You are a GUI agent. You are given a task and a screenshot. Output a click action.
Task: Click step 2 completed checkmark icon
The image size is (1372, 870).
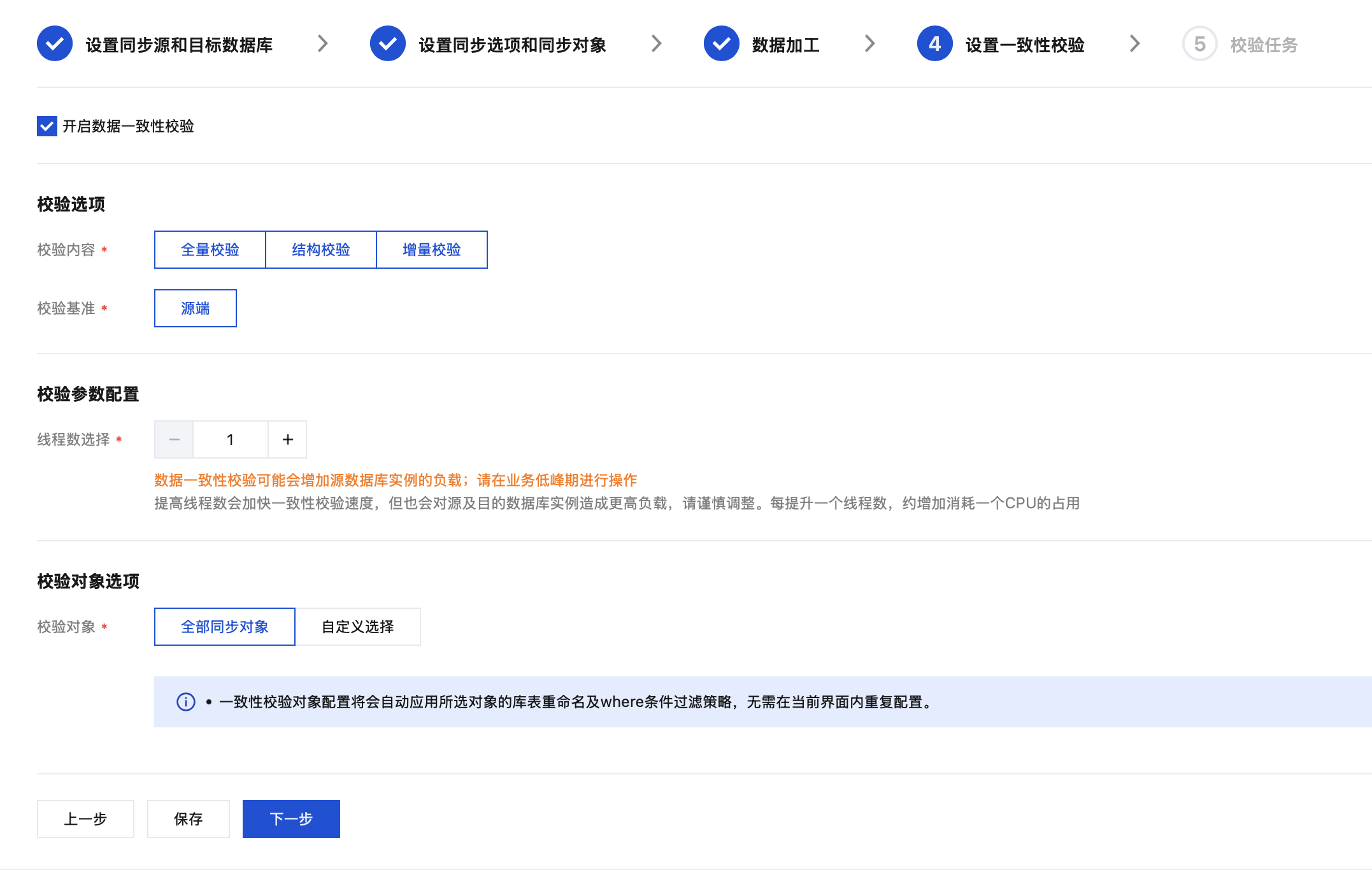point(388,44)
